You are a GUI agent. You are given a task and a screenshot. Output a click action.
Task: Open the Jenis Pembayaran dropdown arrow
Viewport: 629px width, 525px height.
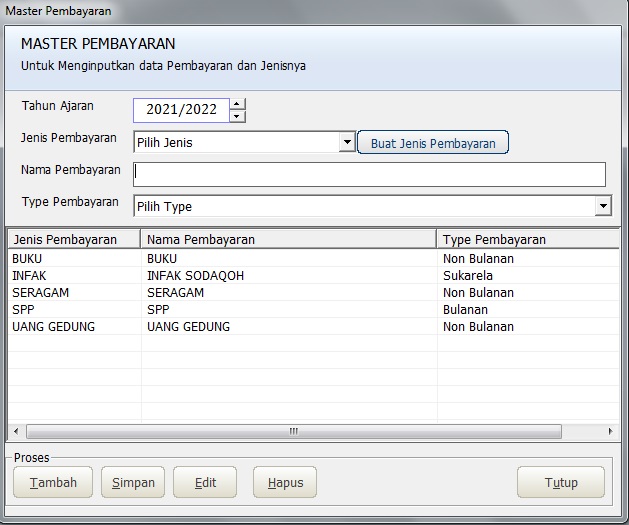(x=347, y=142)
